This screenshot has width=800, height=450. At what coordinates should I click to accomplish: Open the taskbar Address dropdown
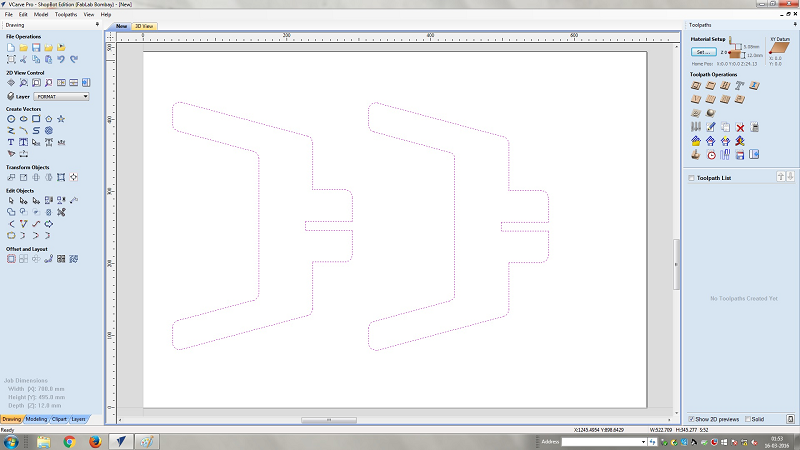(643, 442)
